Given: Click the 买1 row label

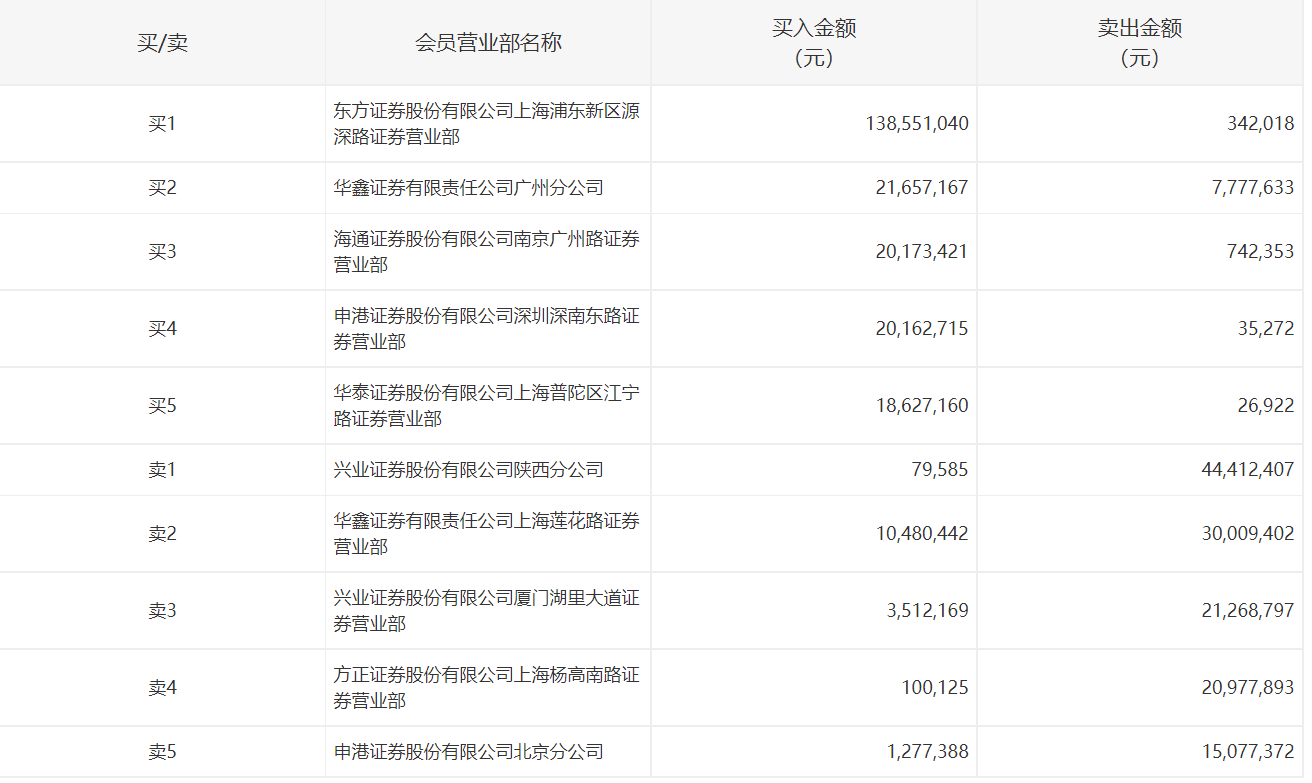Looking at the screenshot, I should click(162, 124).
